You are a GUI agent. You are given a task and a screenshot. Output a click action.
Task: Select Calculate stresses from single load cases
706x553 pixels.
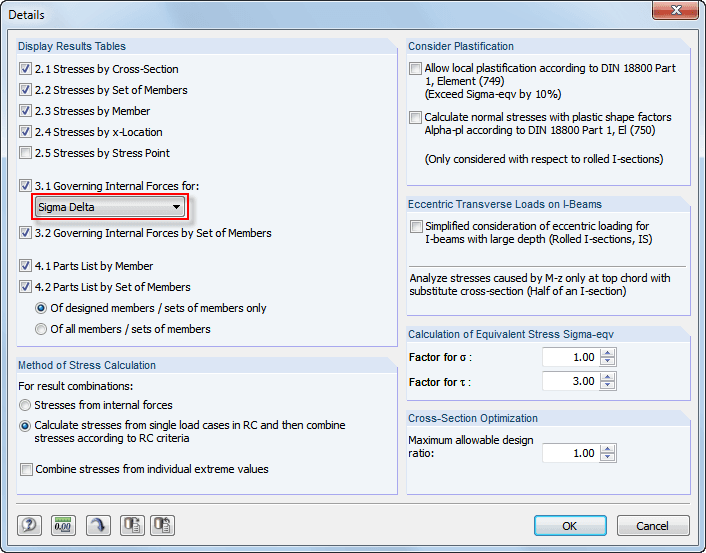(x=25, y=426)
